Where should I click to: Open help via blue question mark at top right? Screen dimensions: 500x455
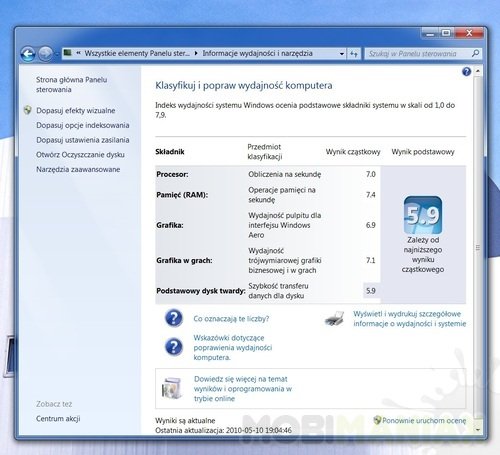pos(467,71)
